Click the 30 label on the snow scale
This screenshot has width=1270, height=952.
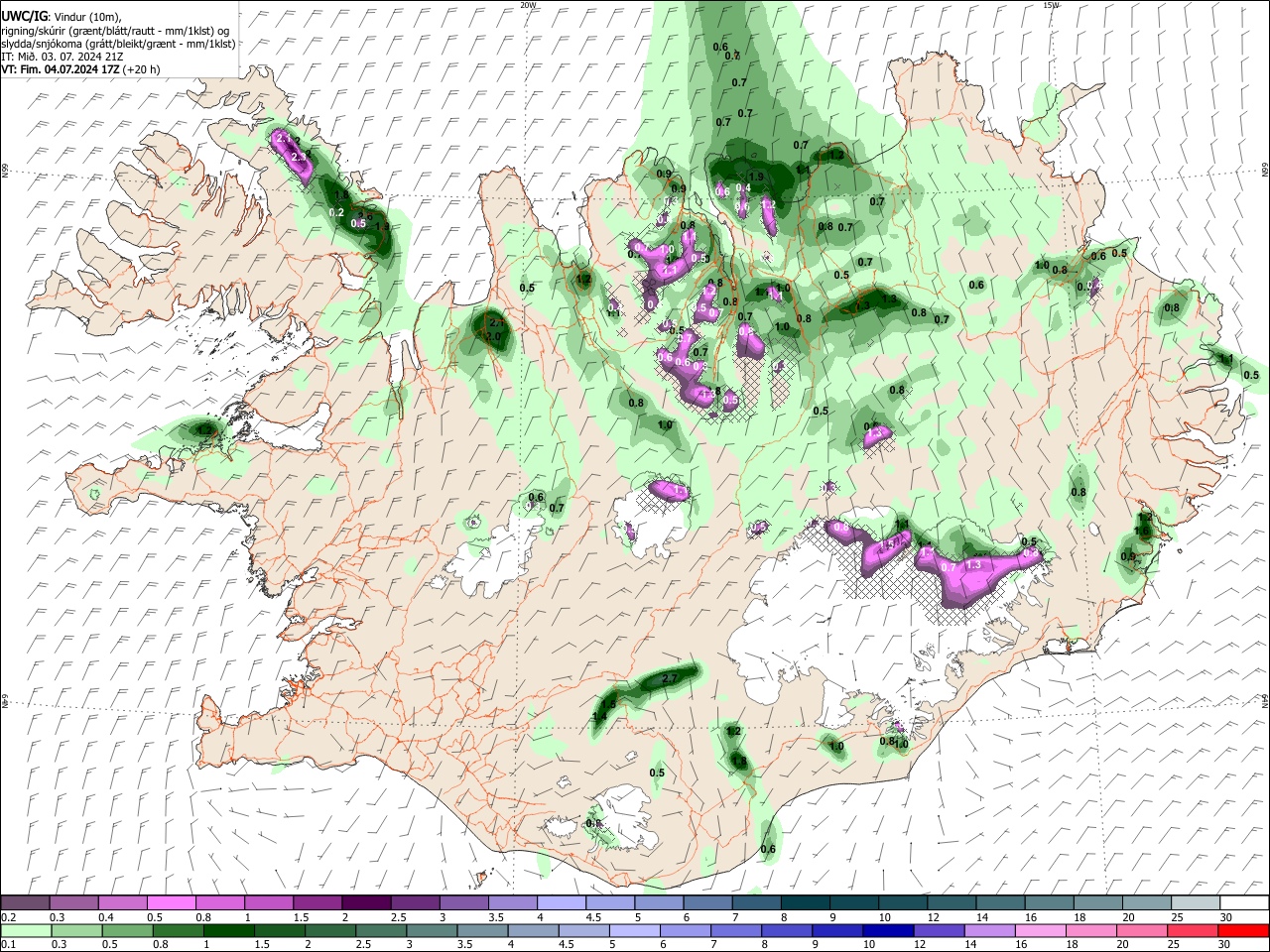coord(1226,917)
